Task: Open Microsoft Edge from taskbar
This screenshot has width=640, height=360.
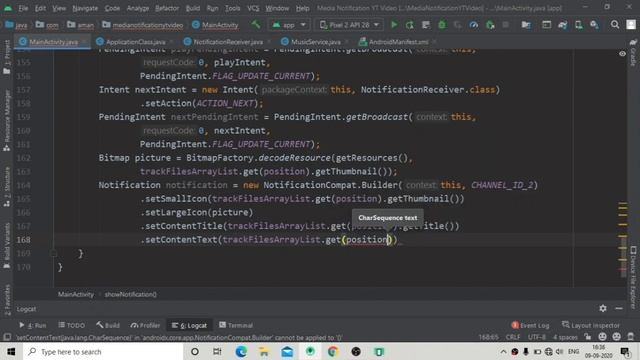Action: (241, 351)
